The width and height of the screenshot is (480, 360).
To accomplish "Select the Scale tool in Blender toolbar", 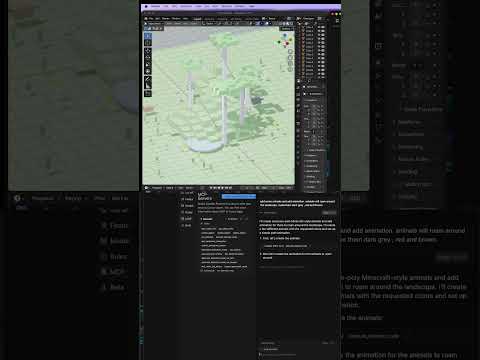I will [148, 64].
